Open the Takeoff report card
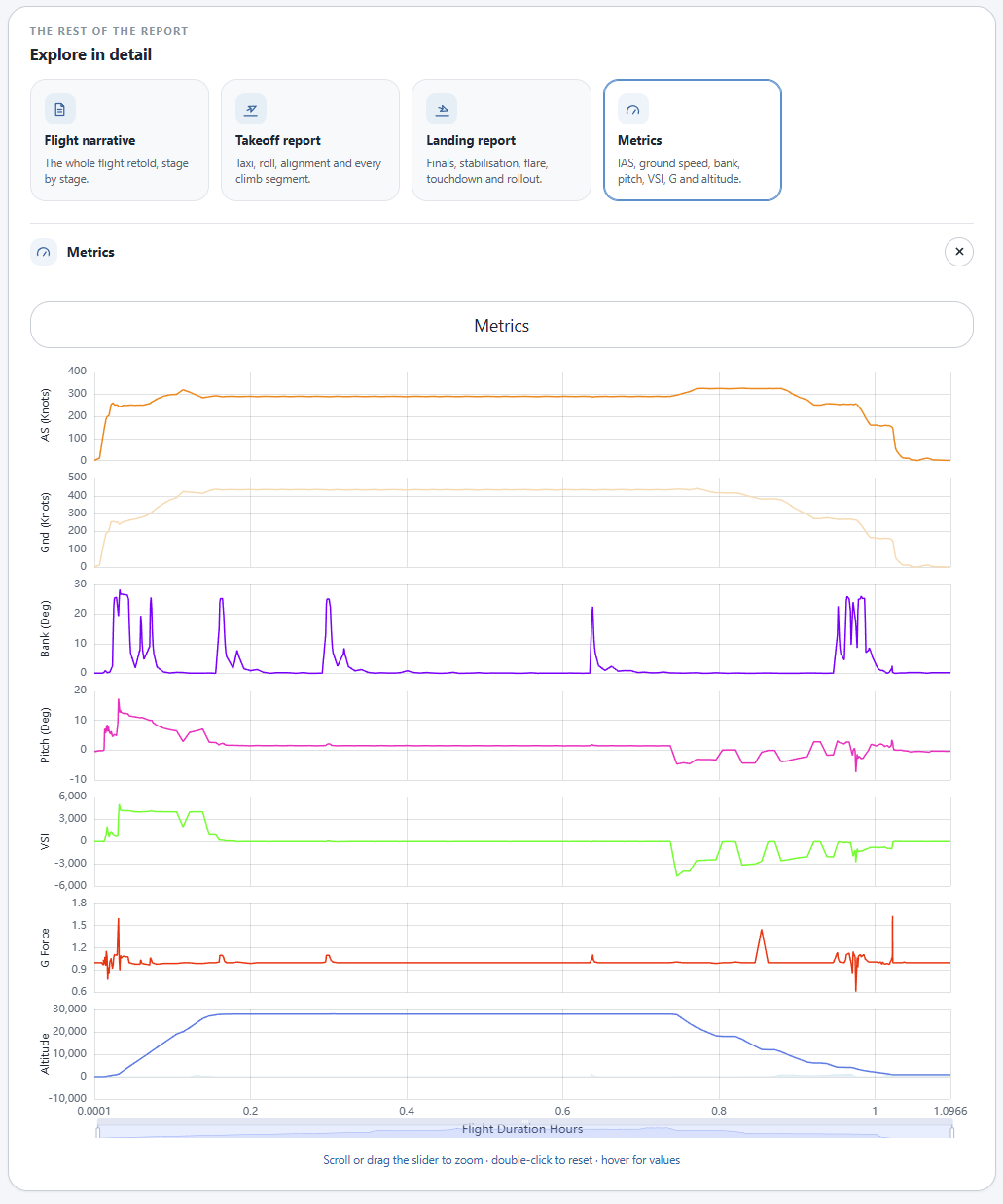The width and height of the screenshot is (1003, 1204). click(310, 140)
